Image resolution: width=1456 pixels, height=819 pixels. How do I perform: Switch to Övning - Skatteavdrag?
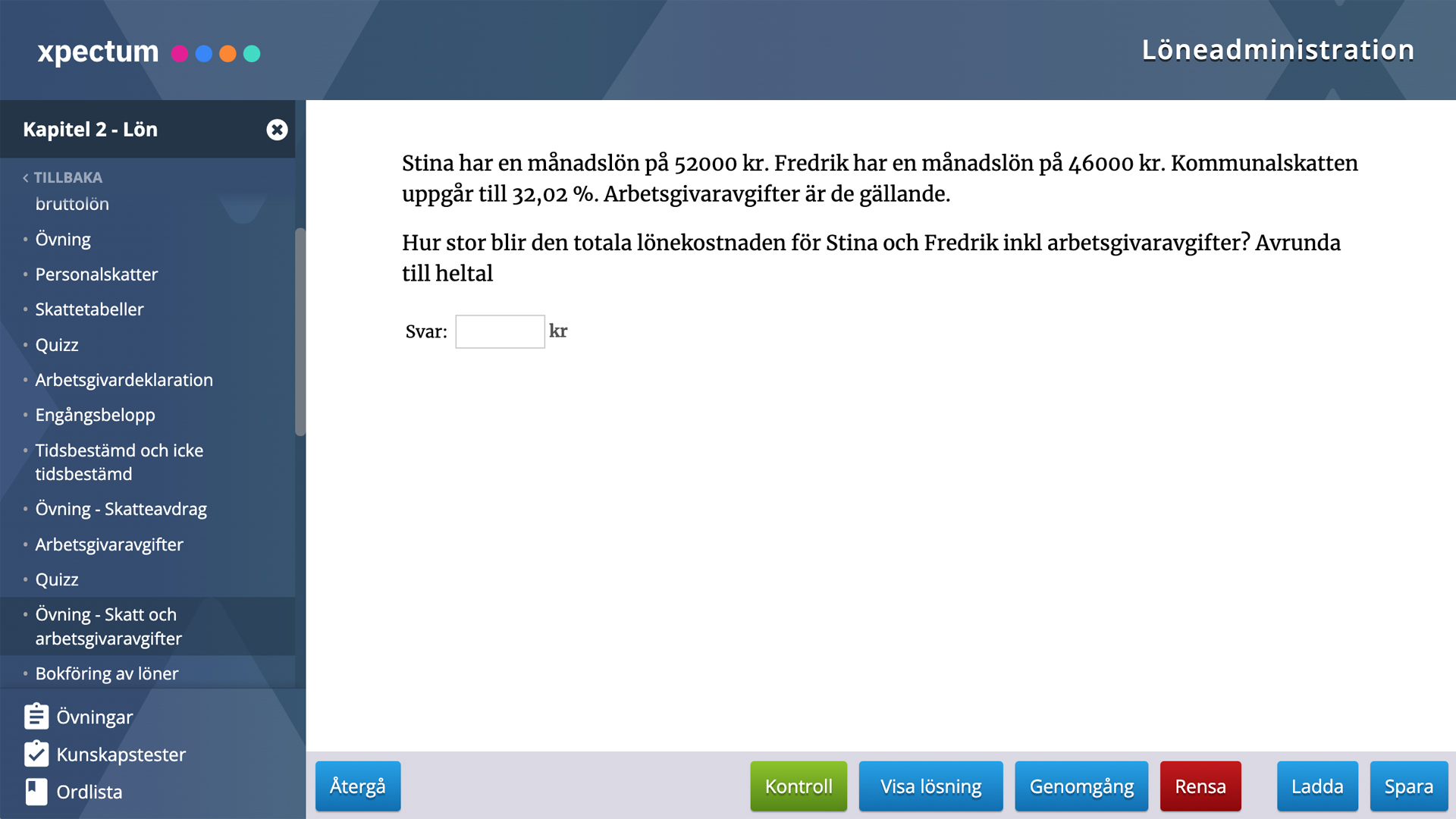[x=121, y=509]
